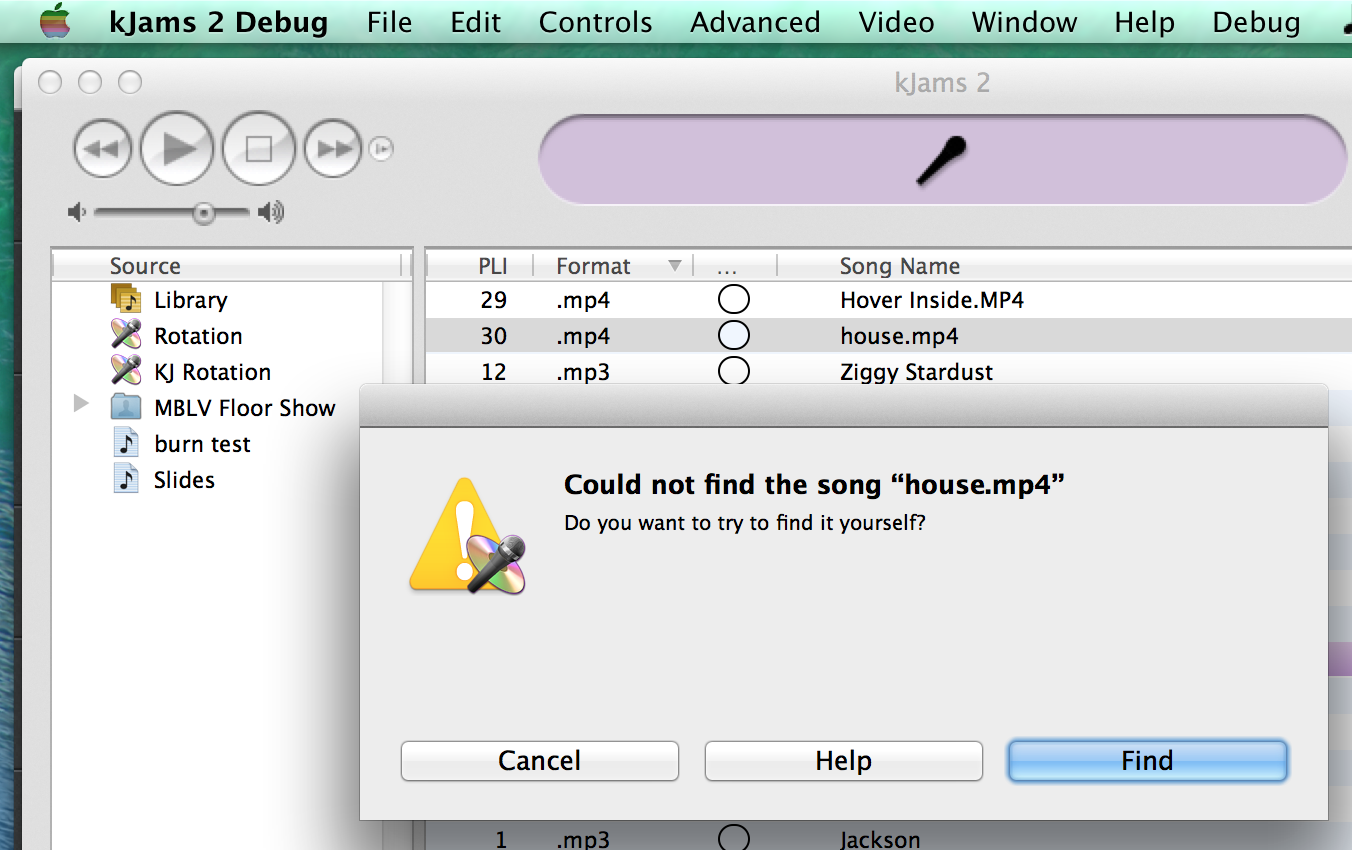Toggle the circle for Hover Inside.MP4

coord(734,299)
